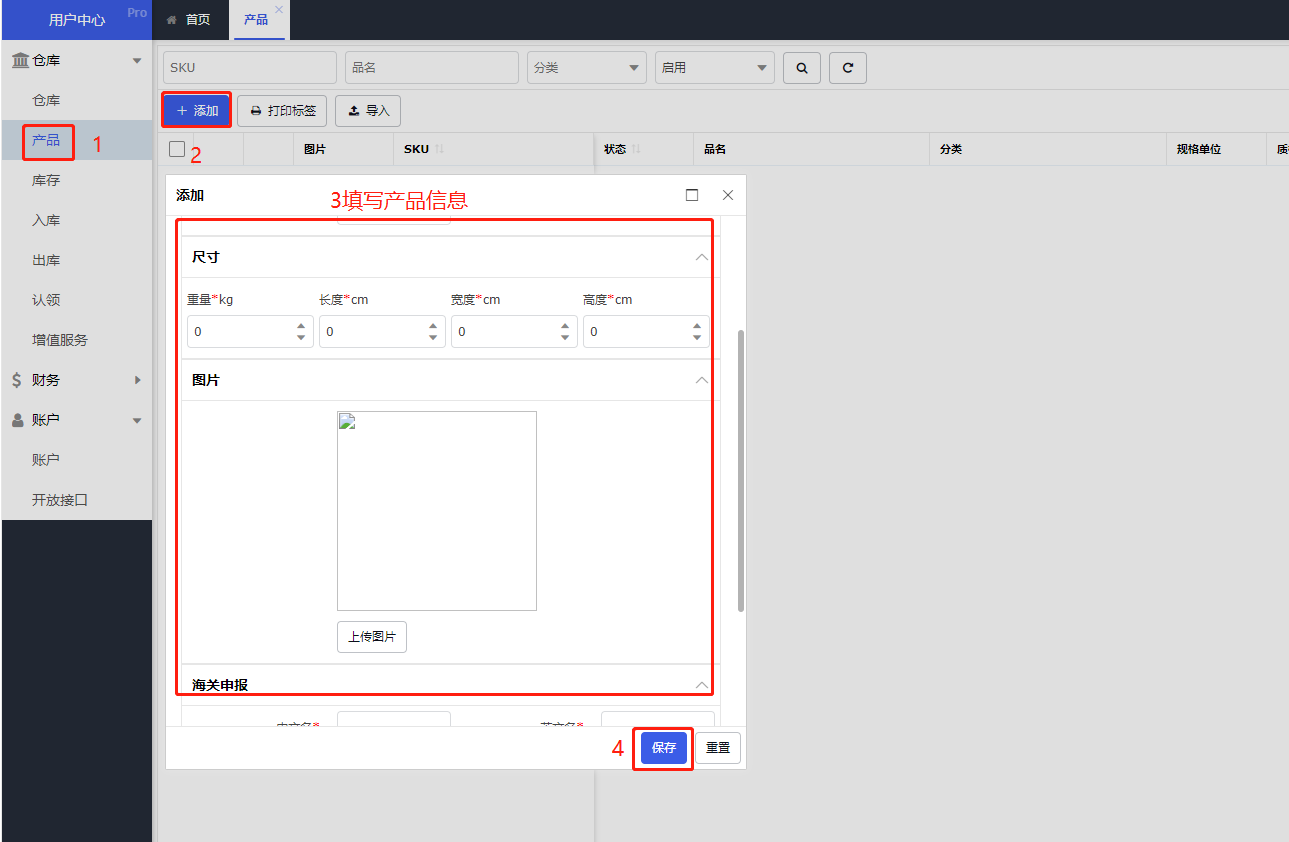Close the 添加 dialog
The image size is (1289, 842).
pyautogui.click(x=728, y=195)
